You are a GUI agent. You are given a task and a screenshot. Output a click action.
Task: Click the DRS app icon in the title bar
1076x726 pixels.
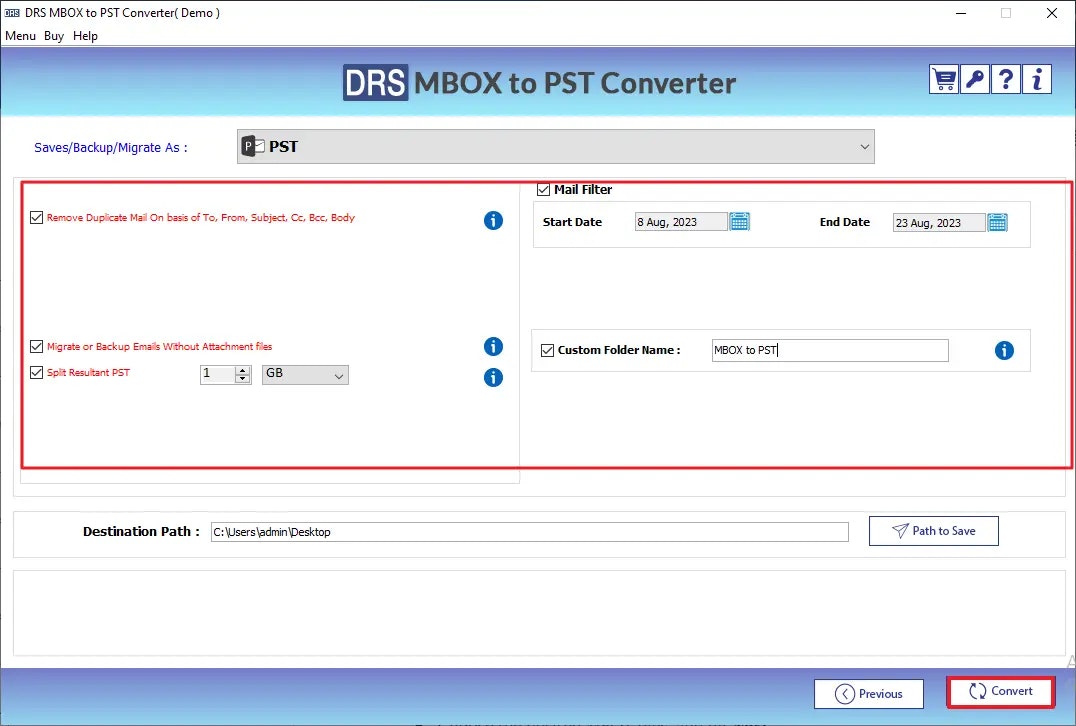tap(12, 13)
